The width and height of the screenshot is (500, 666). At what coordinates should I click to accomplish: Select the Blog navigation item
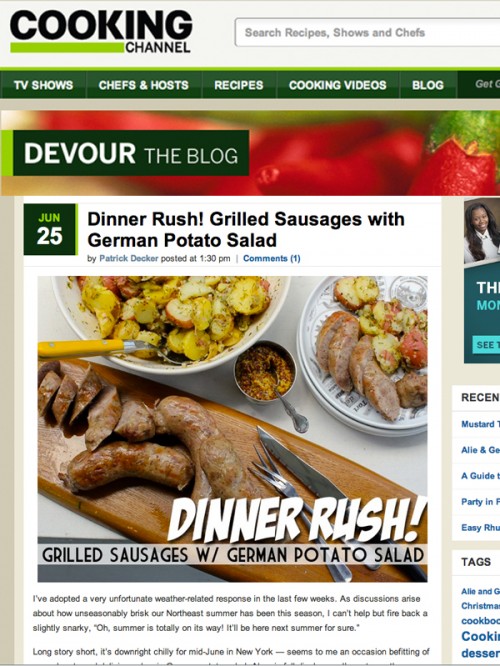[428, 85]
